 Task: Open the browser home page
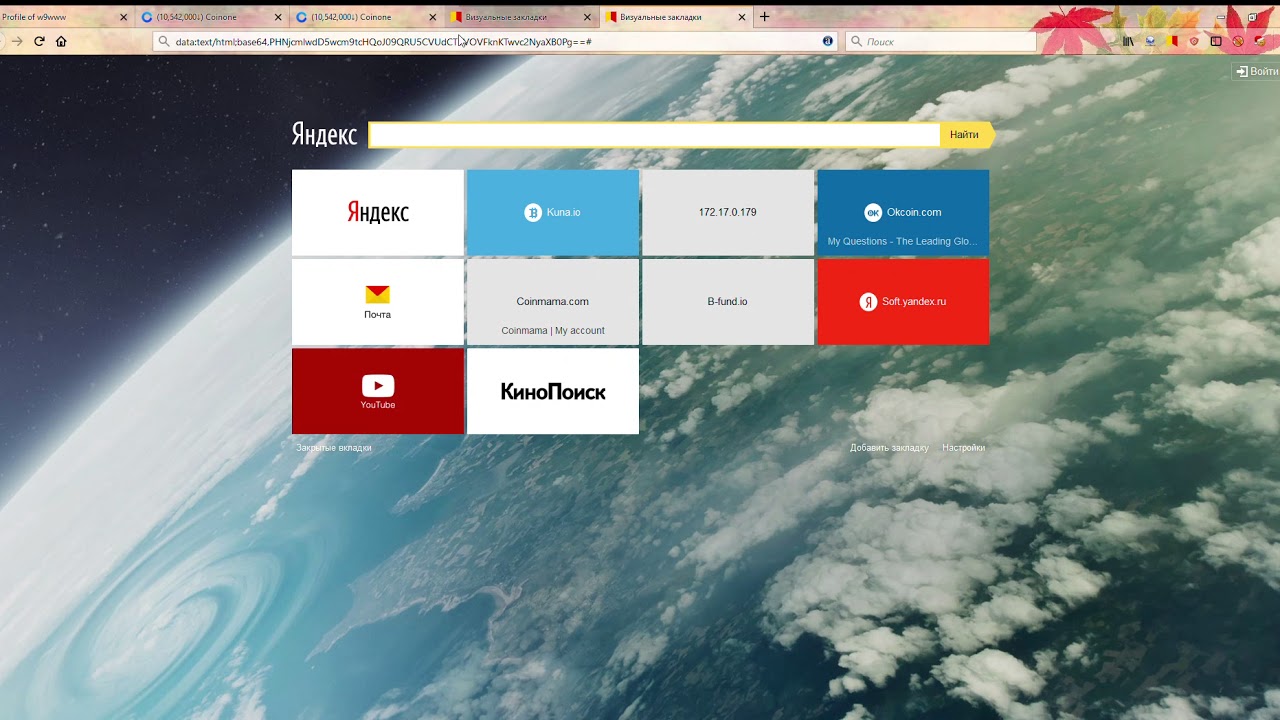61,42
